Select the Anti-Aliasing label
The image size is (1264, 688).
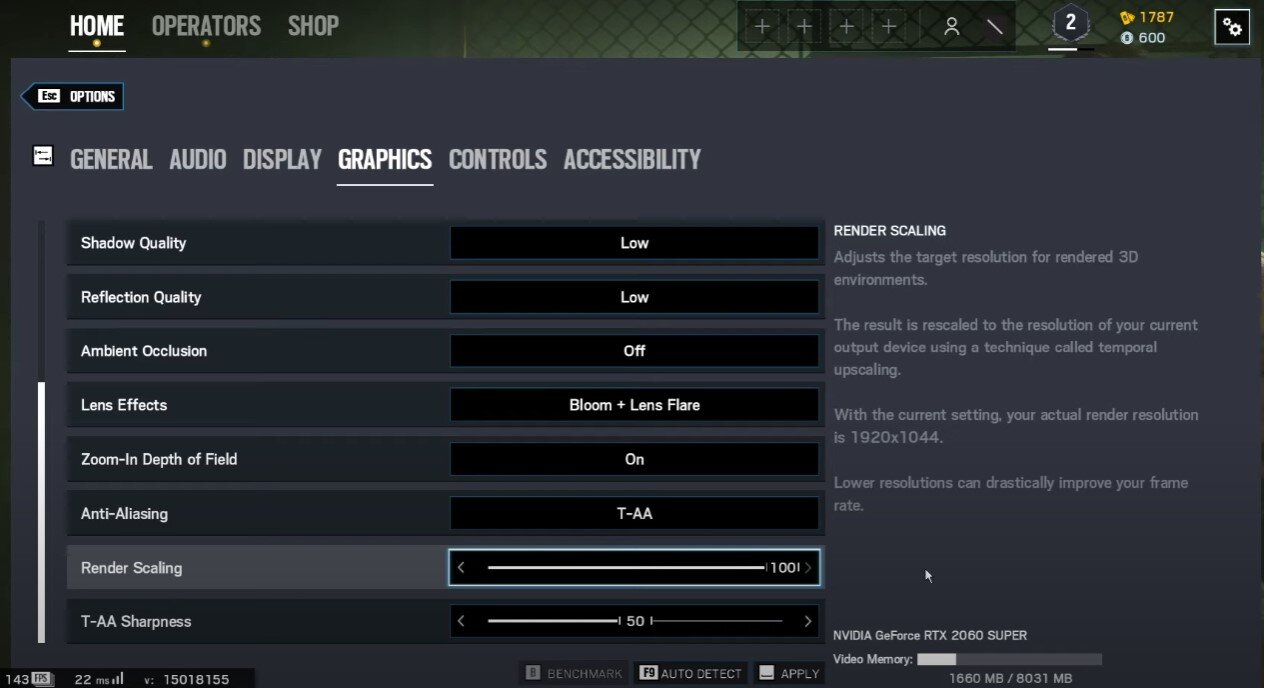tap(124, 513)
